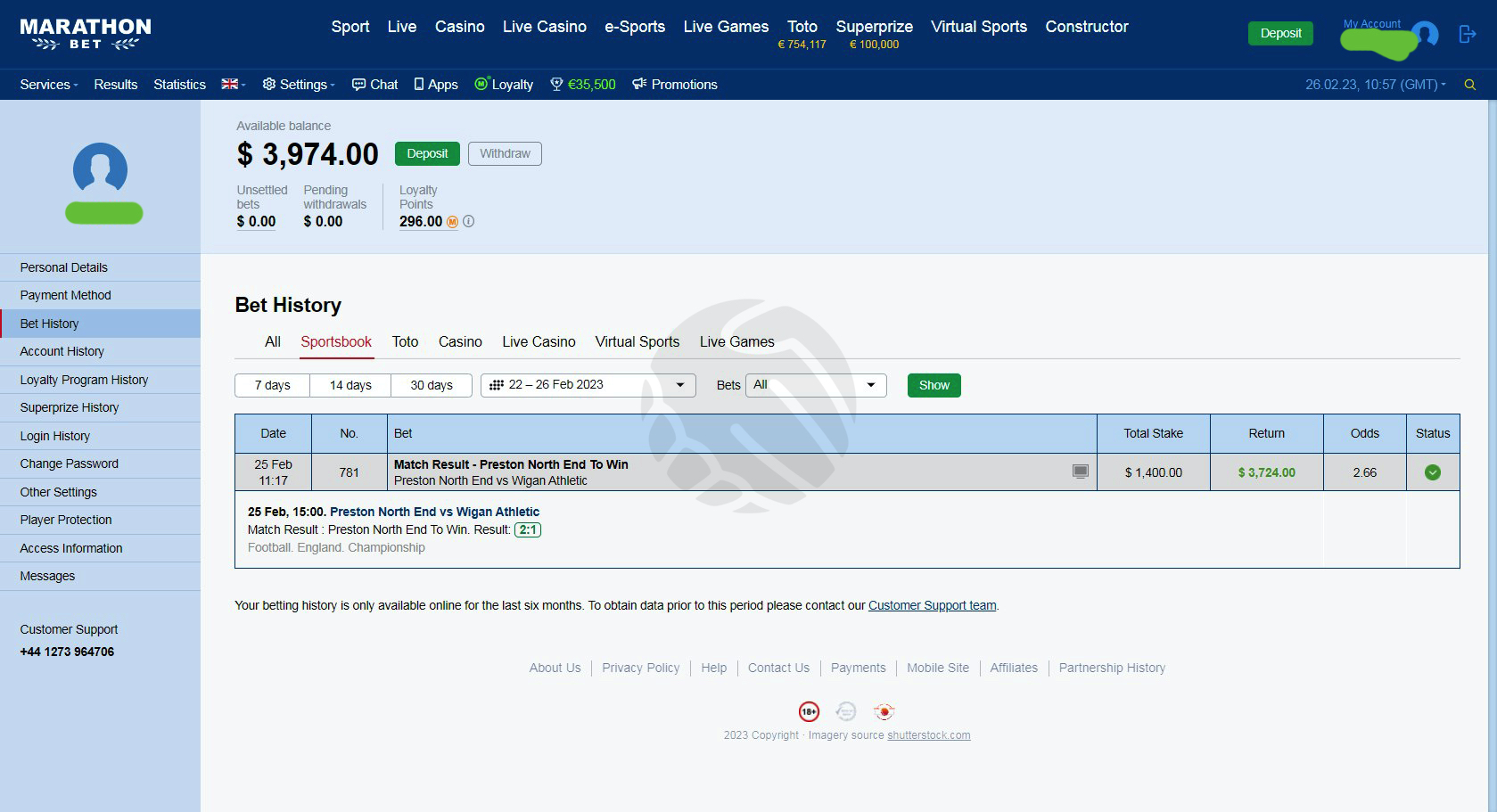Click the search magnifier icon
The image size is (1497, 812).
(1470, 85)
